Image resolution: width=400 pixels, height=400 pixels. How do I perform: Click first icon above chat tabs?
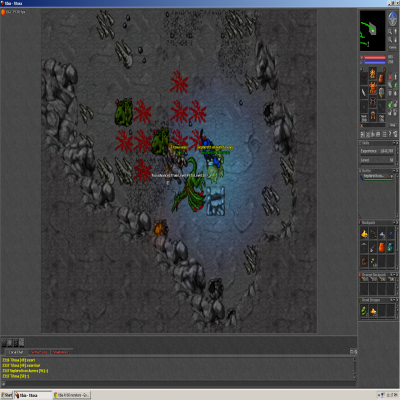pos(4,342)
